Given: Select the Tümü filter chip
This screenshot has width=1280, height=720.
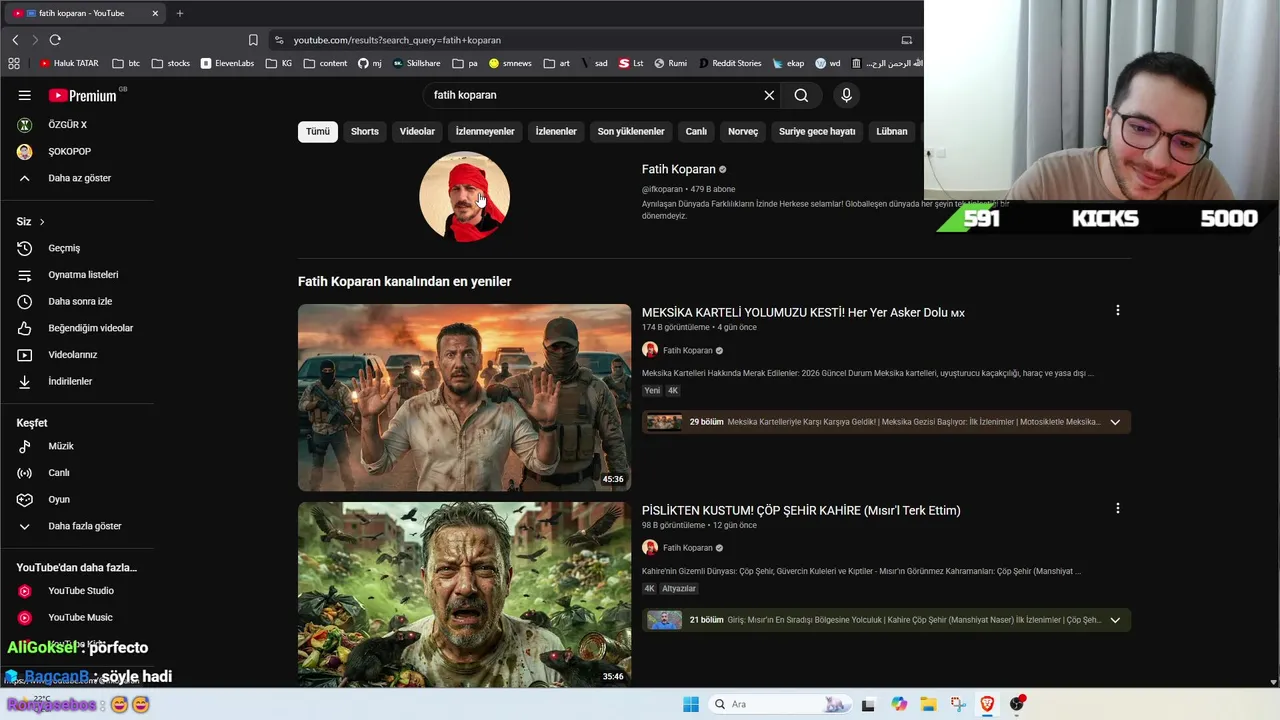Looking at the screenshot, I should (318, 131).
